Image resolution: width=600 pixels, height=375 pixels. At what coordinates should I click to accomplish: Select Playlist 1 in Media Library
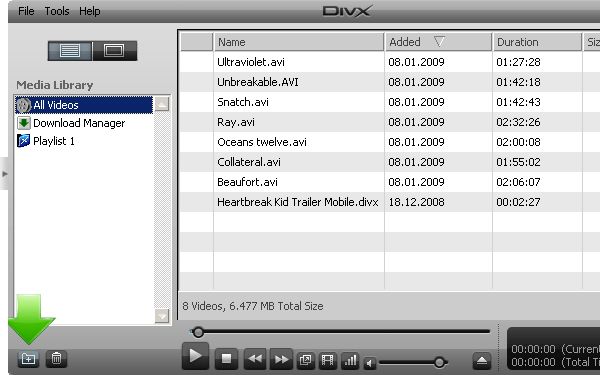[x=54, y=141]
